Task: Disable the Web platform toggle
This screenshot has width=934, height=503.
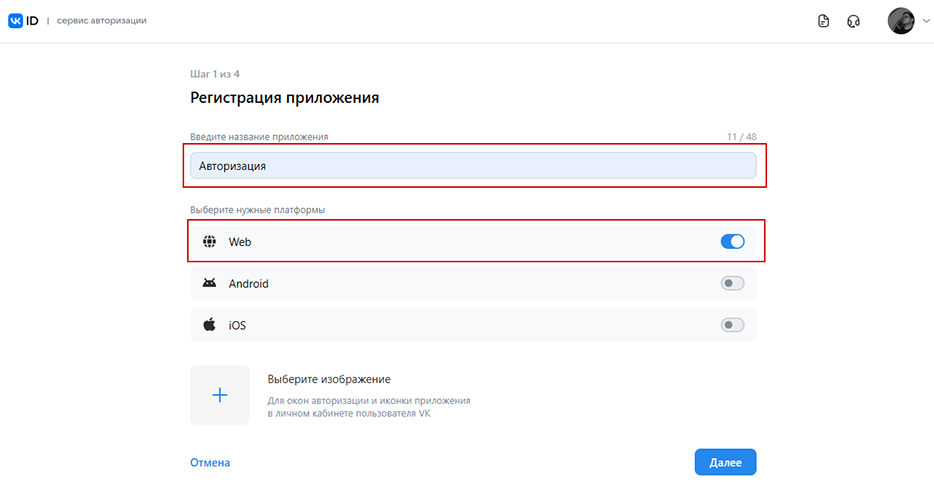Action: coord(732,241)
